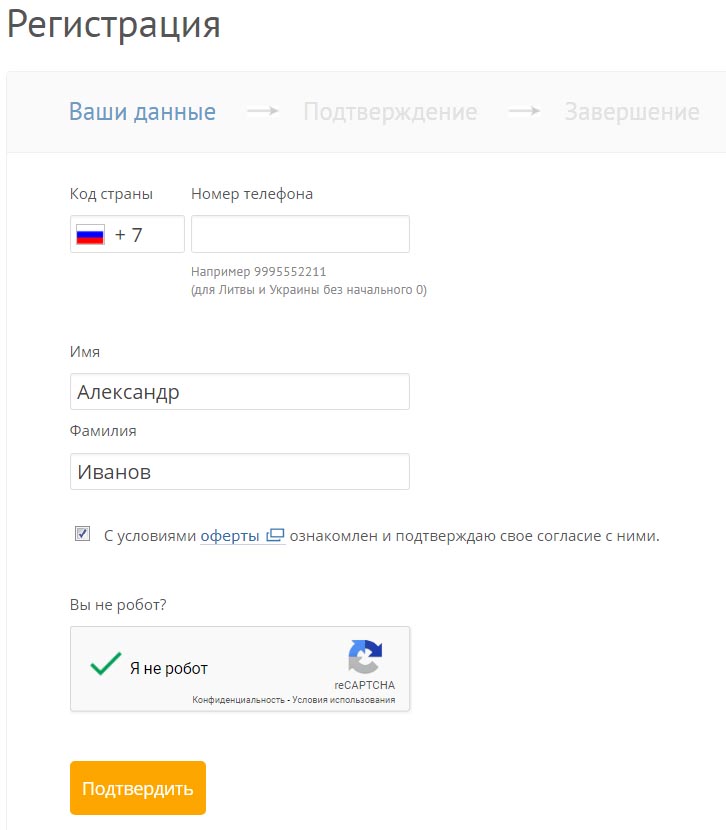Click the Я не робот label

[169, 669]
